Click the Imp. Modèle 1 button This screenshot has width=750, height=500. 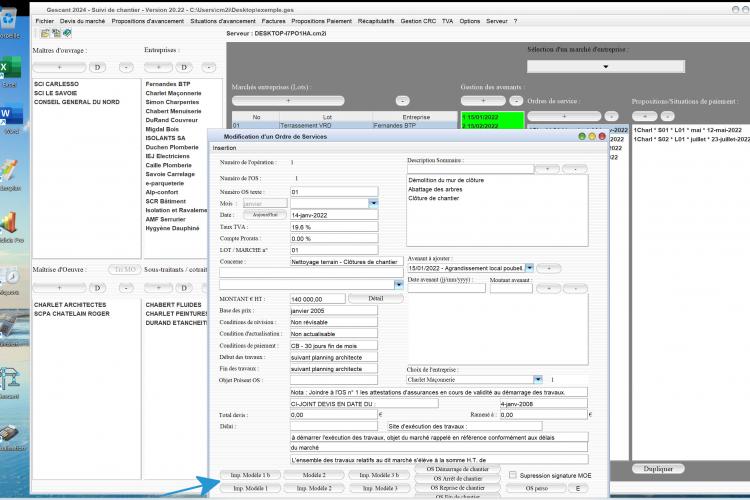pos(250,488)
